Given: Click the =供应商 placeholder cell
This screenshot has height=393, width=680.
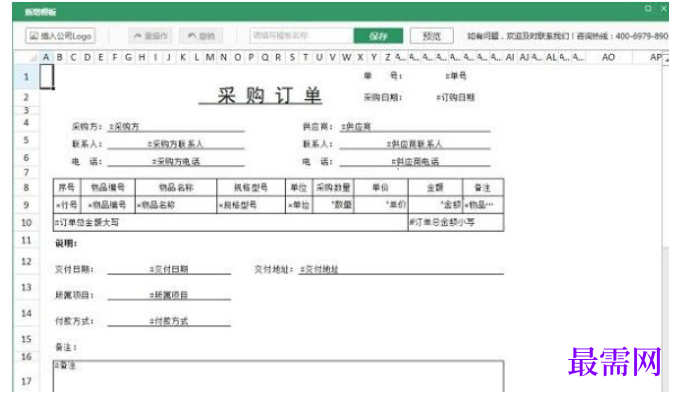Looking at the screenshot, I should [x=415, y=127].
